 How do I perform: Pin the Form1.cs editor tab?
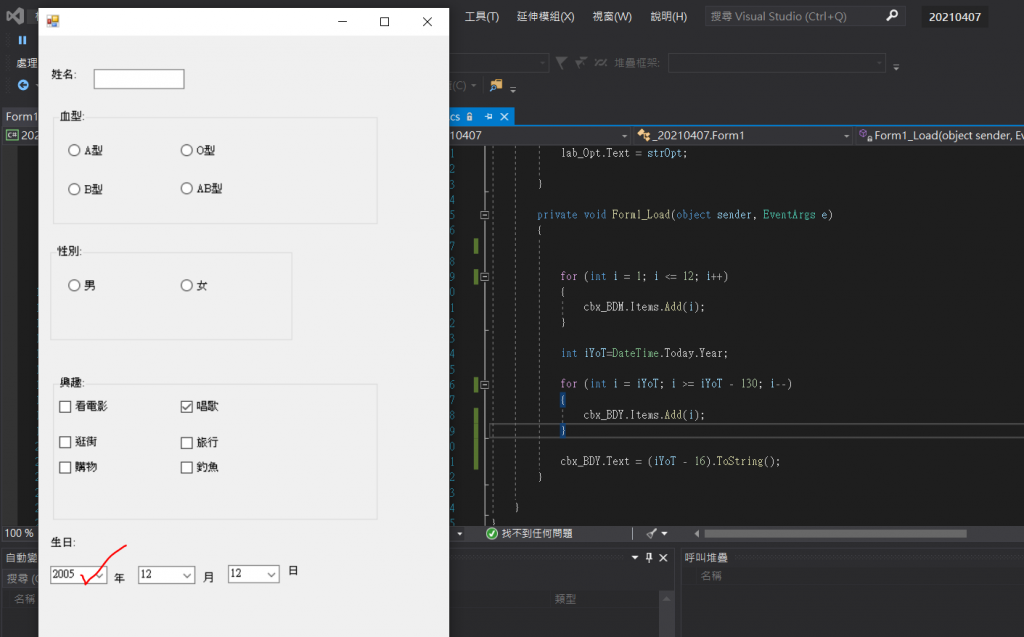click(488, 116)
